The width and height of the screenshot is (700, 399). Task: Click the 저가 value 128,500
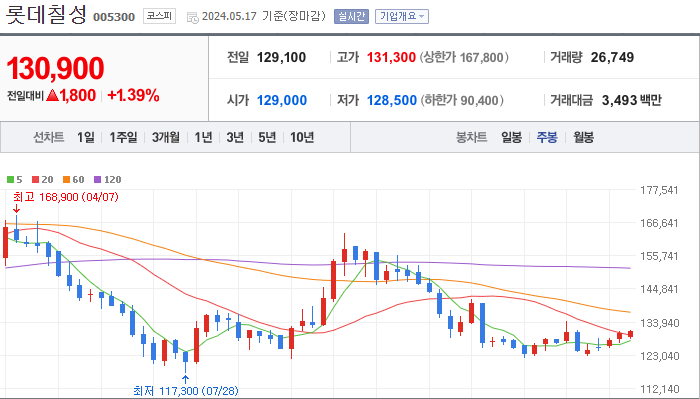coord(392,100)
